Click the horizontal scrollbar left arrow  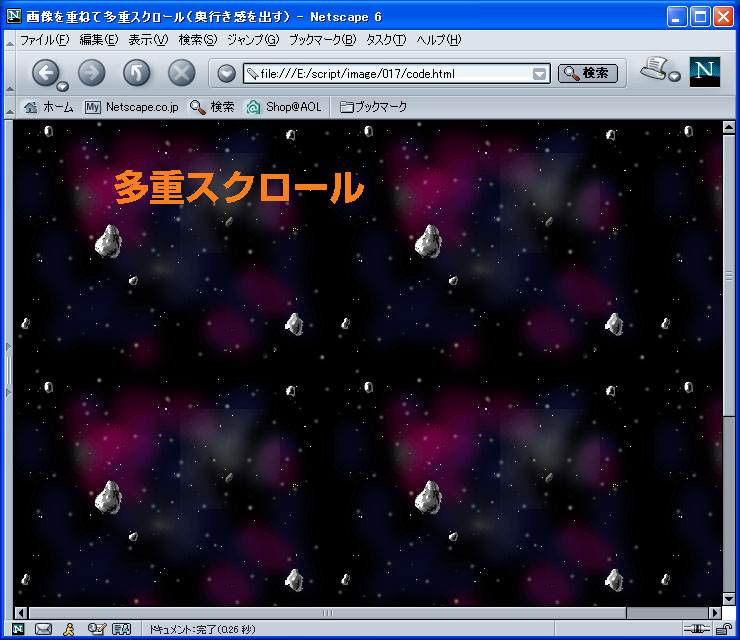(x=20, y=613)
